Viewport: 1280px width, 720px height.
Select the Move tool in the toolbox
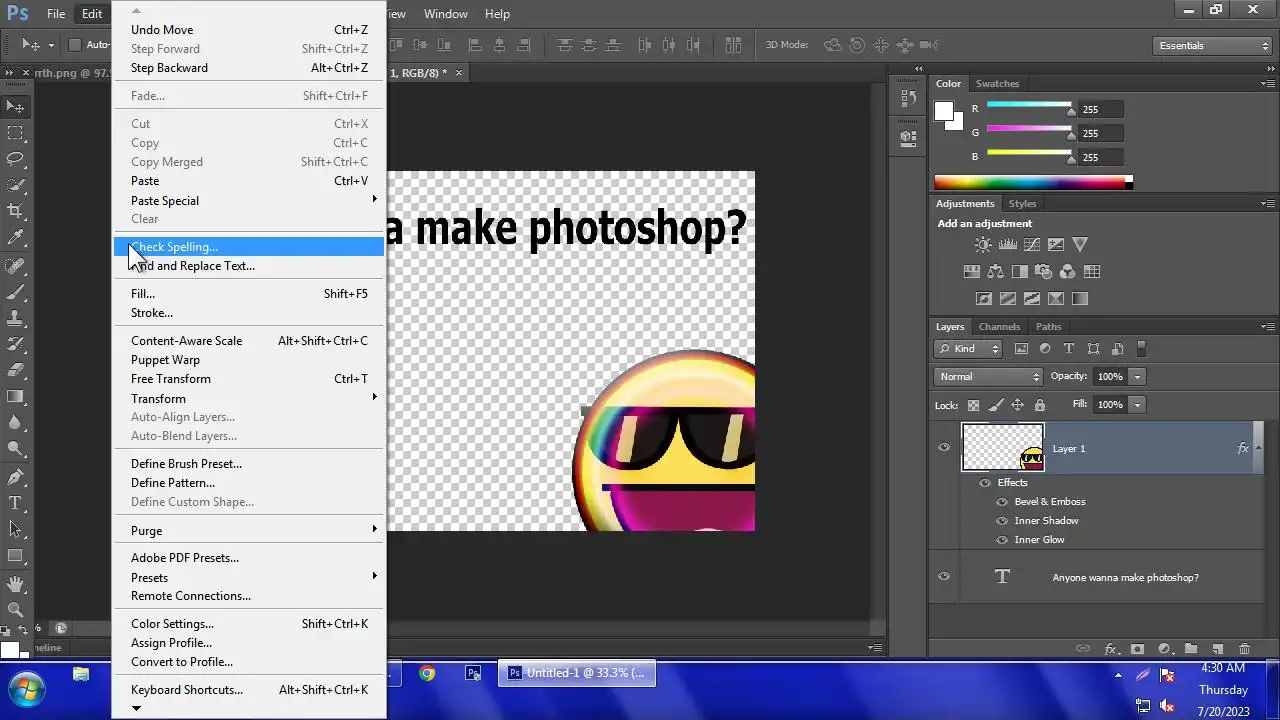(x=15, y=106)
